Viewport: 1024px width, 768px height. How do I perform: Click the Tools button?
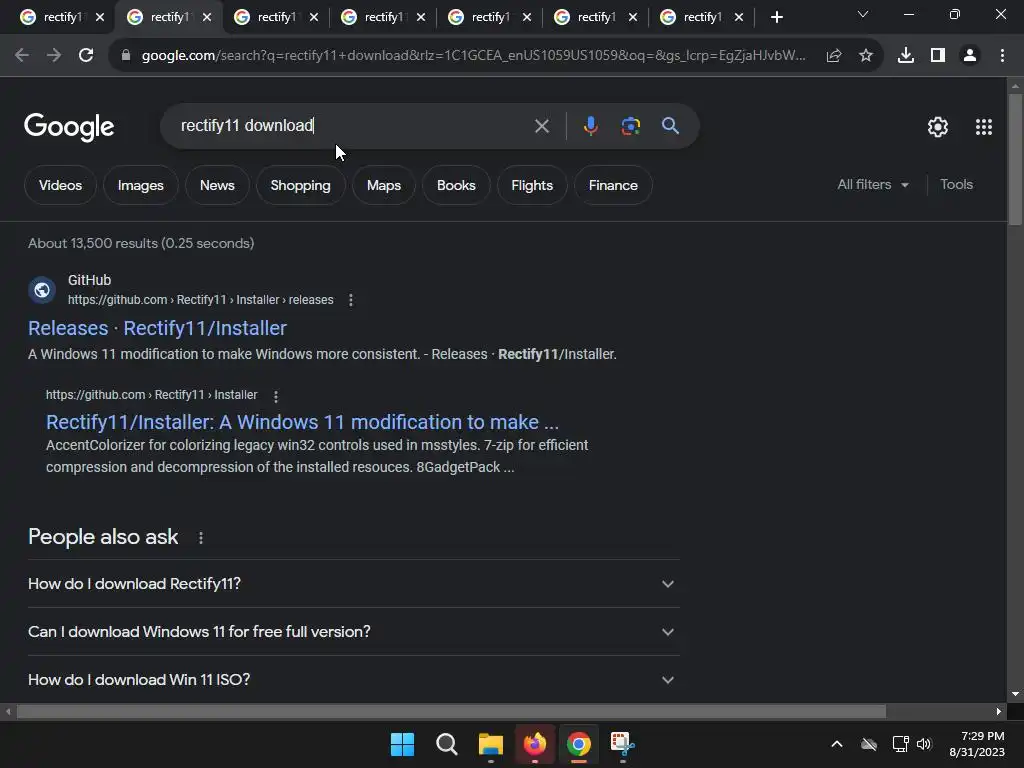click(956, 185)
